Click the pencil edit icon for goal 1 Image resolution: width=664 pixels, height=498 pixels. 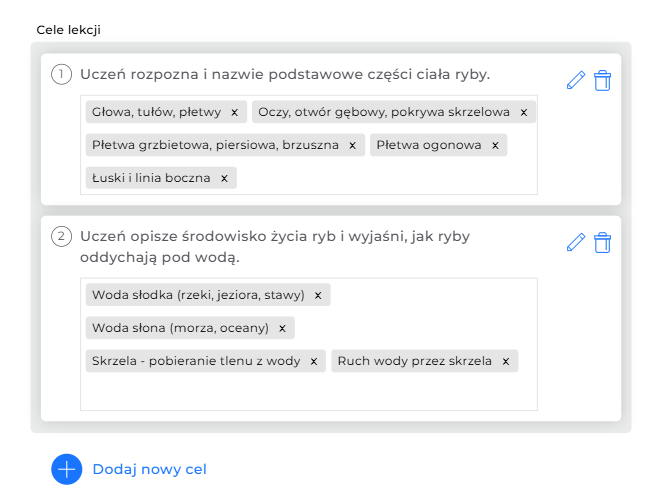575,81
